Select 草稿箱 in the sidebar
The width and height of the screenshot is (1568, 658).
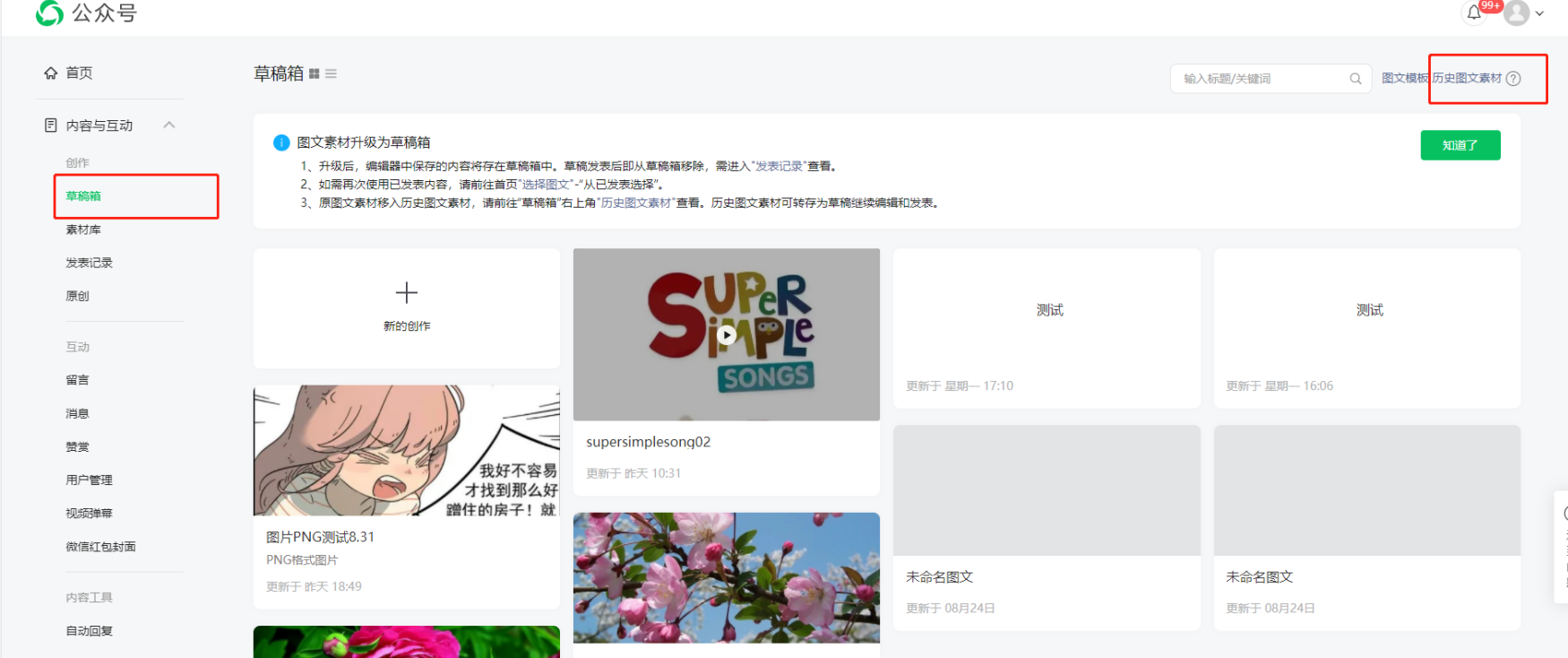83,195
